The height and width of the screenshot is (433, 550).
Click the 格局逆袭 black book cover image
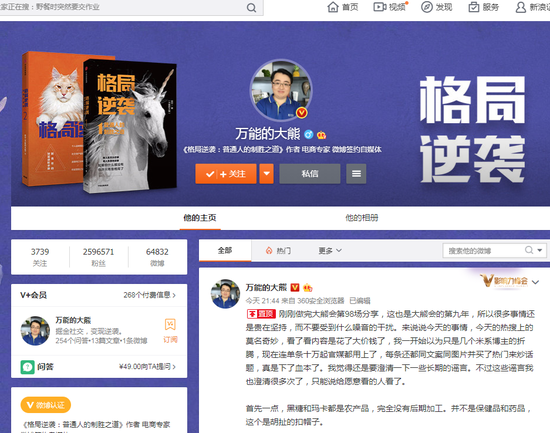pos(130,126)
